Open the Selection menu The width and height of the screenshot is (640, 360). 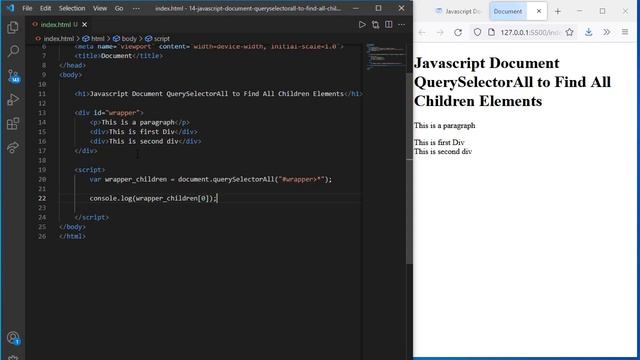tap(72, 8)
